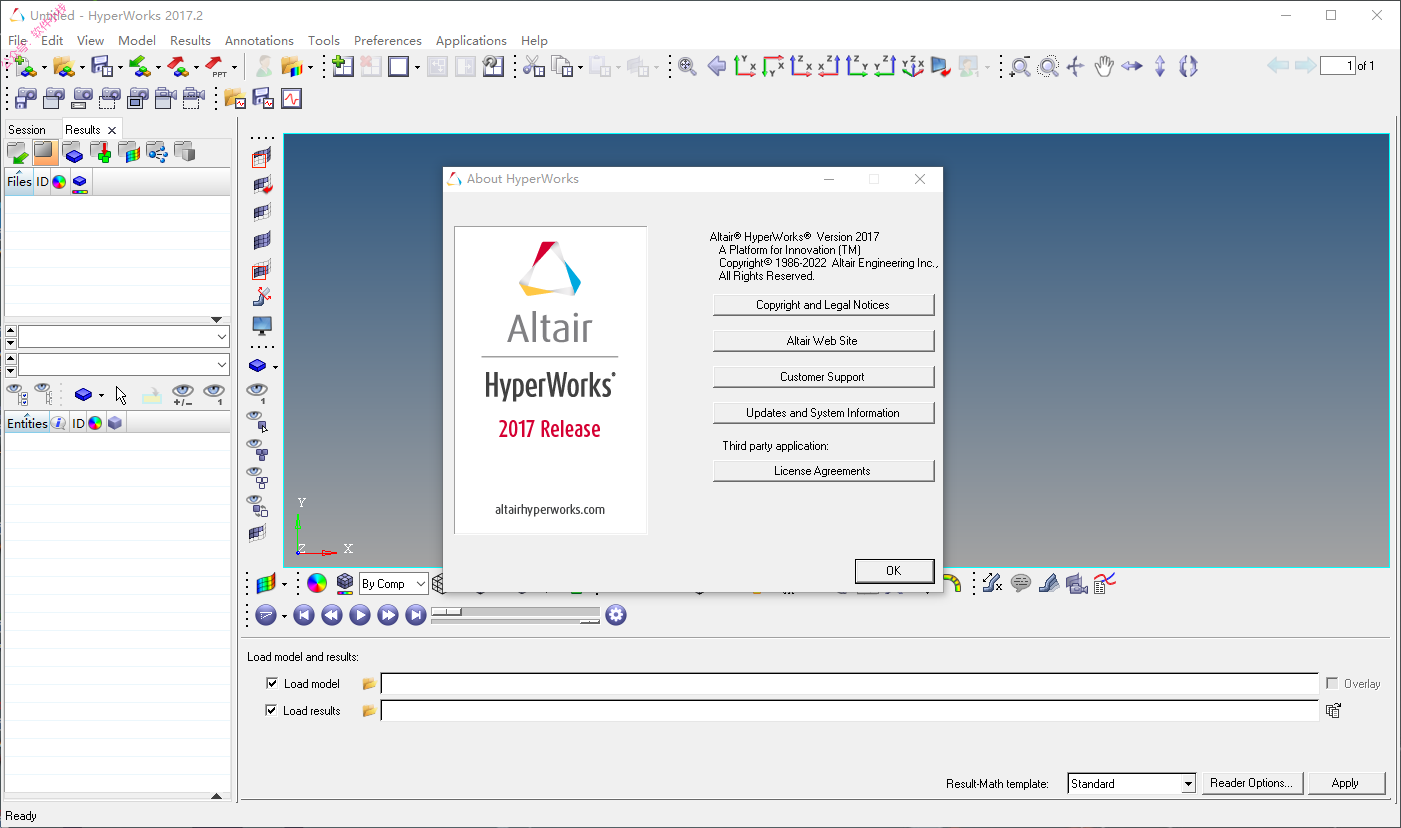The height and width of the screenshot is (828, 1401).
Task: Expand the second empty combo box in Results browser
Action: point(222,364)
